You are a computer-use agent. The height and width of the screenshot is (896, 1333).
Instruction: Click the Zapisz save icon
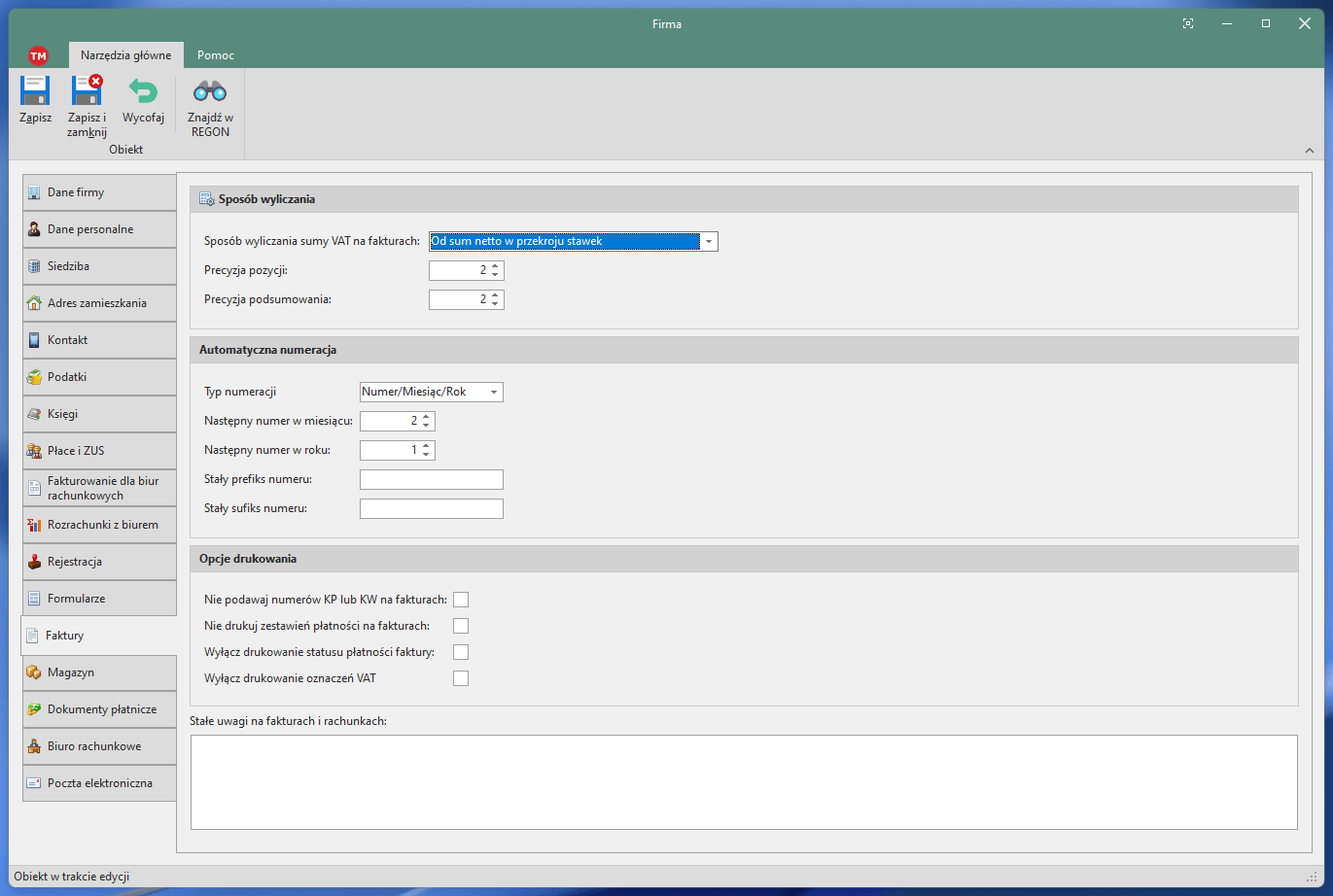[x=35, y=91]
